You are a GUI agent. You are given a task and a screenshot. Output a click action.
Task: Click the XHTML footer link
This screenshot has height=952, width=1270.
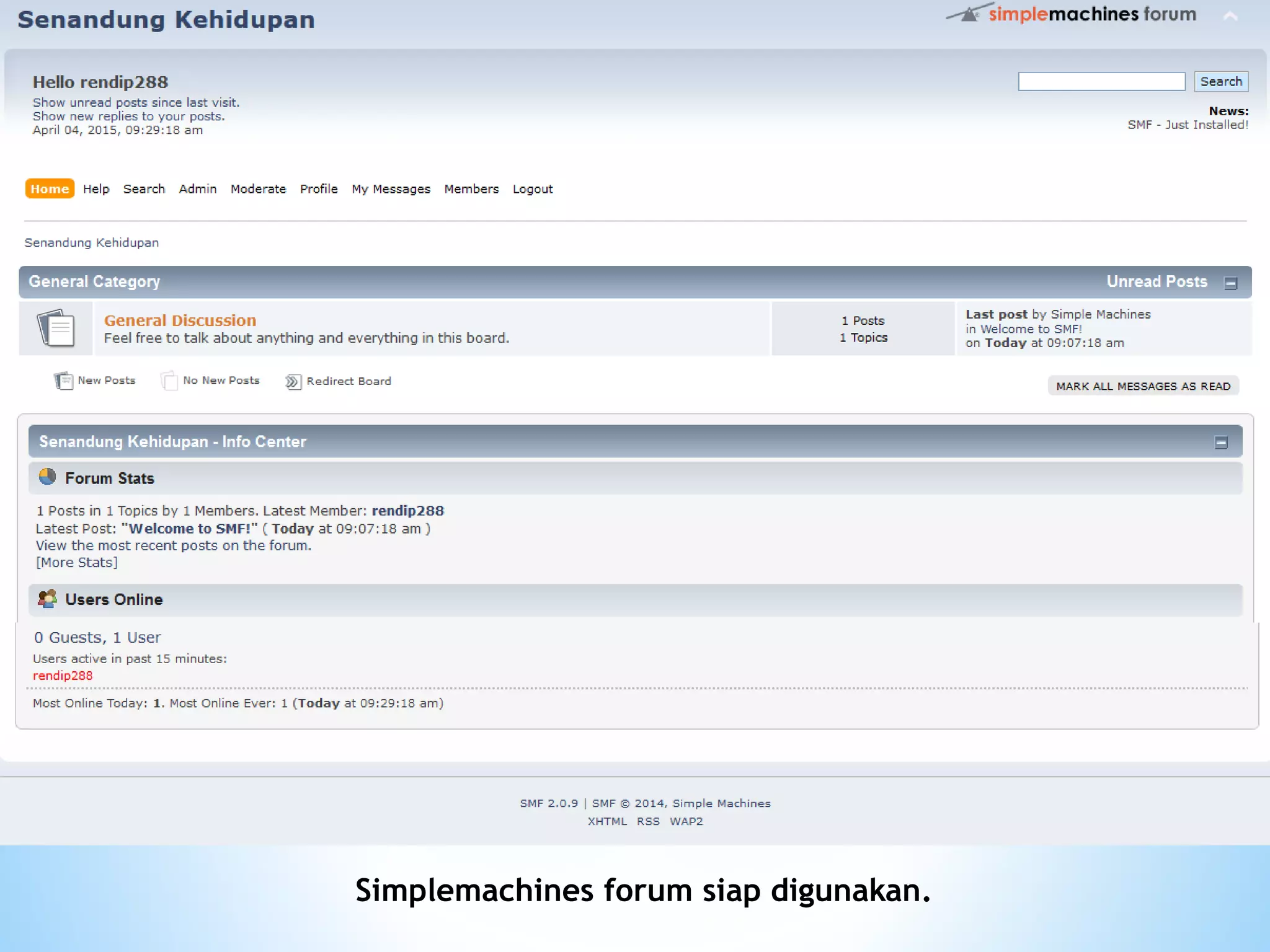[x=607, y=821]
